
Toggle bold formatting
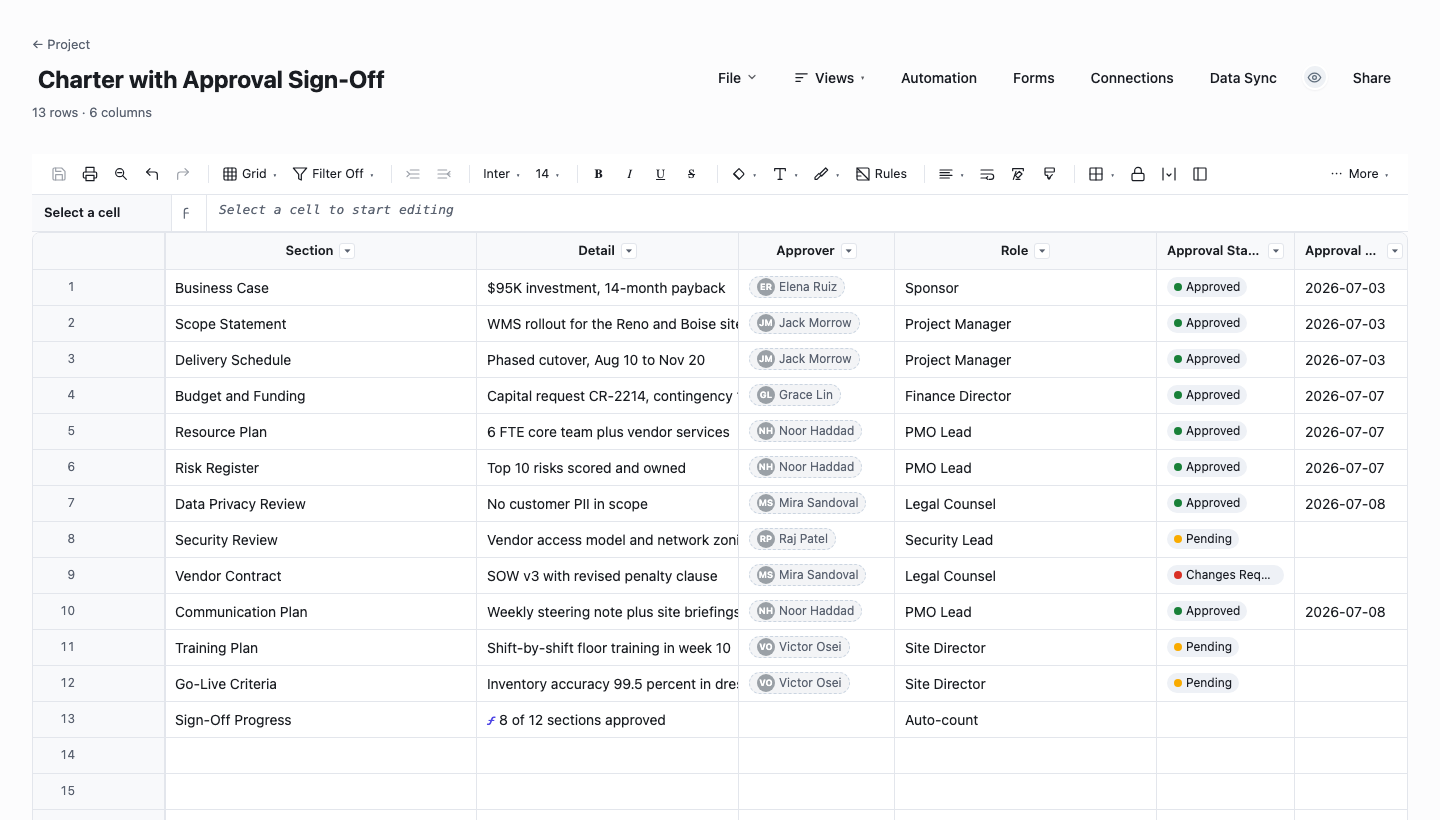[x=598, y=174]
